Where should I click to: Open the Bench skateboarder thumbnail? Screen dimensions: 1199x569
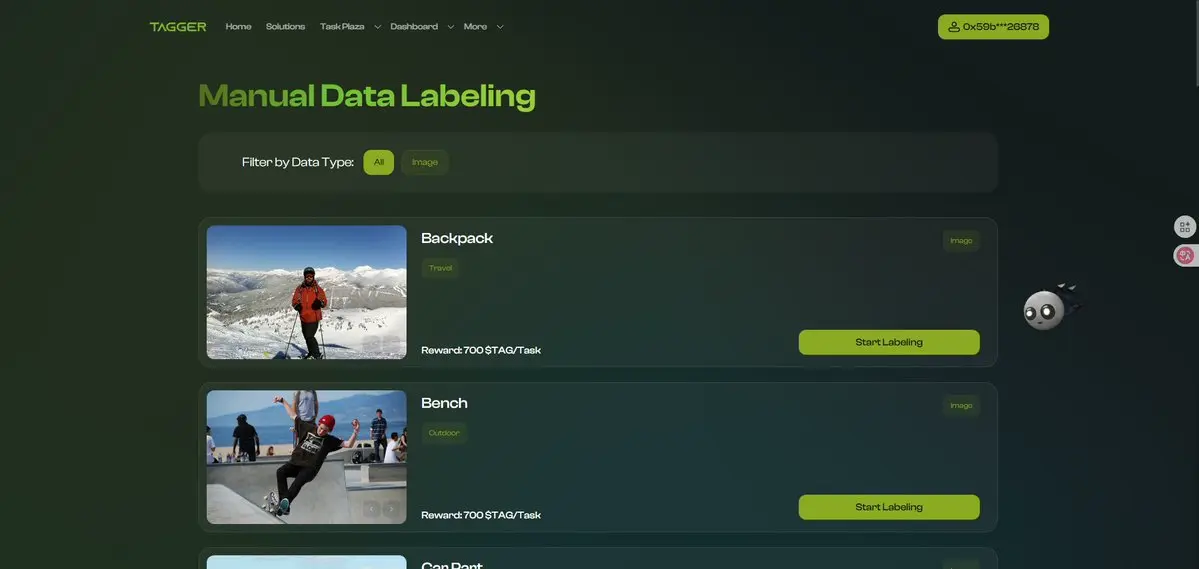[307, 457]
